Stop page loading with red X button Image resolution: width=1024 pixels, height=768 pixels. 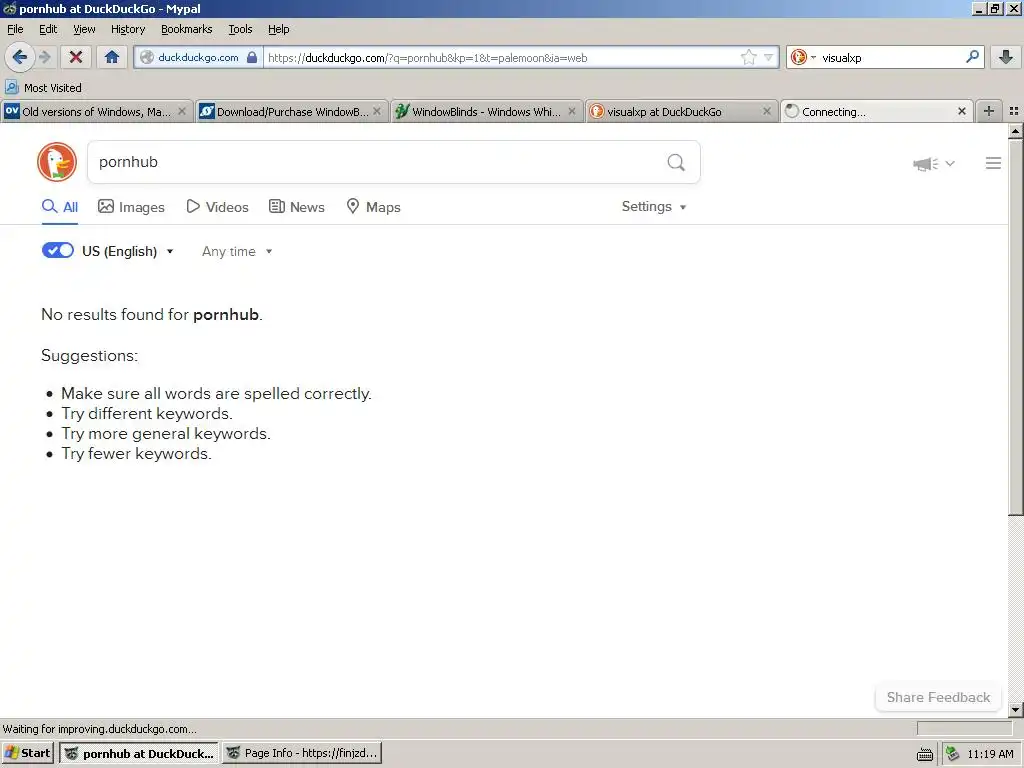tap(76, 57)
